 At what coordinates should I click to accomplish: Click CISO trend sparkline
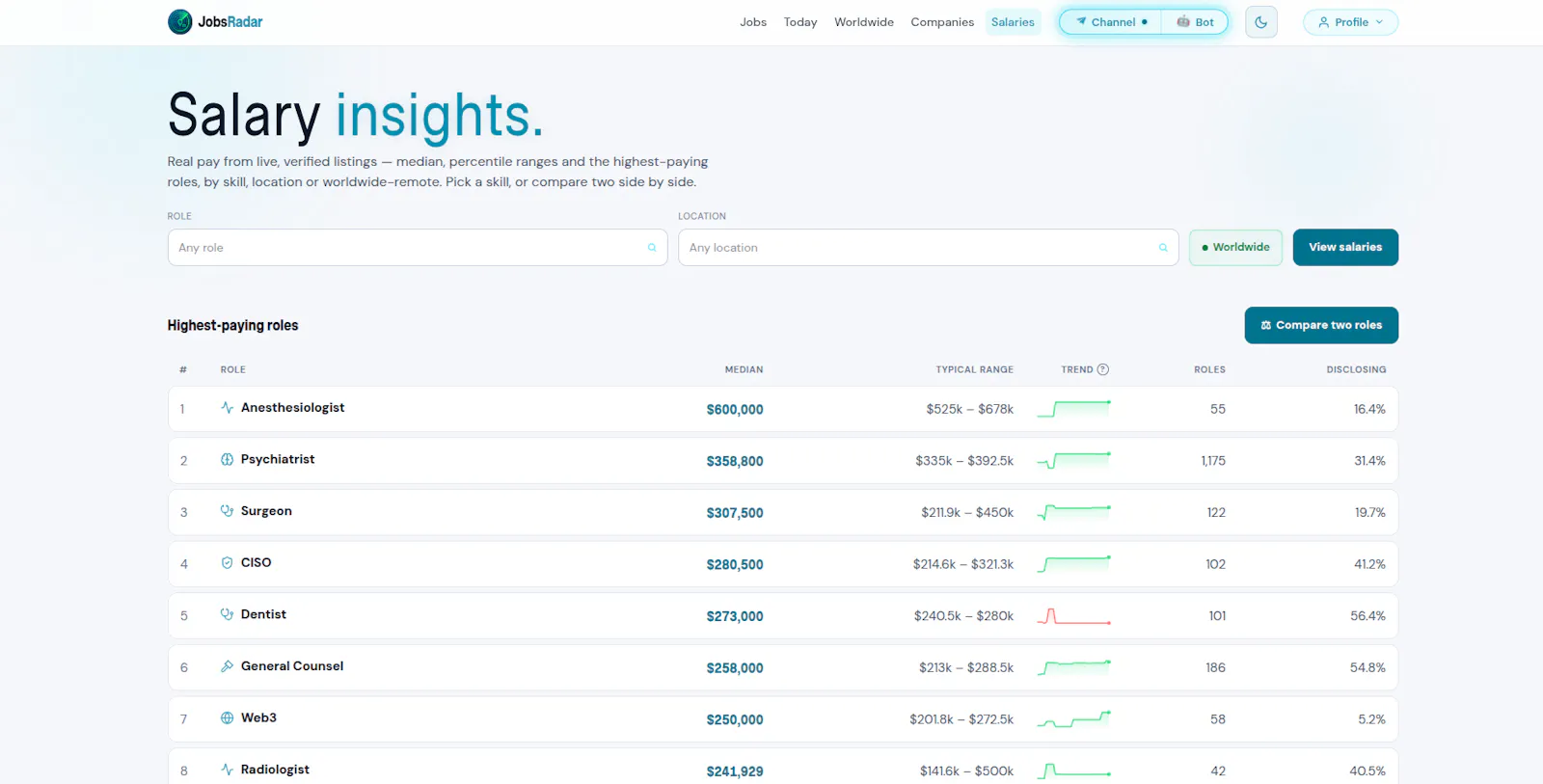pos(1074,564)
